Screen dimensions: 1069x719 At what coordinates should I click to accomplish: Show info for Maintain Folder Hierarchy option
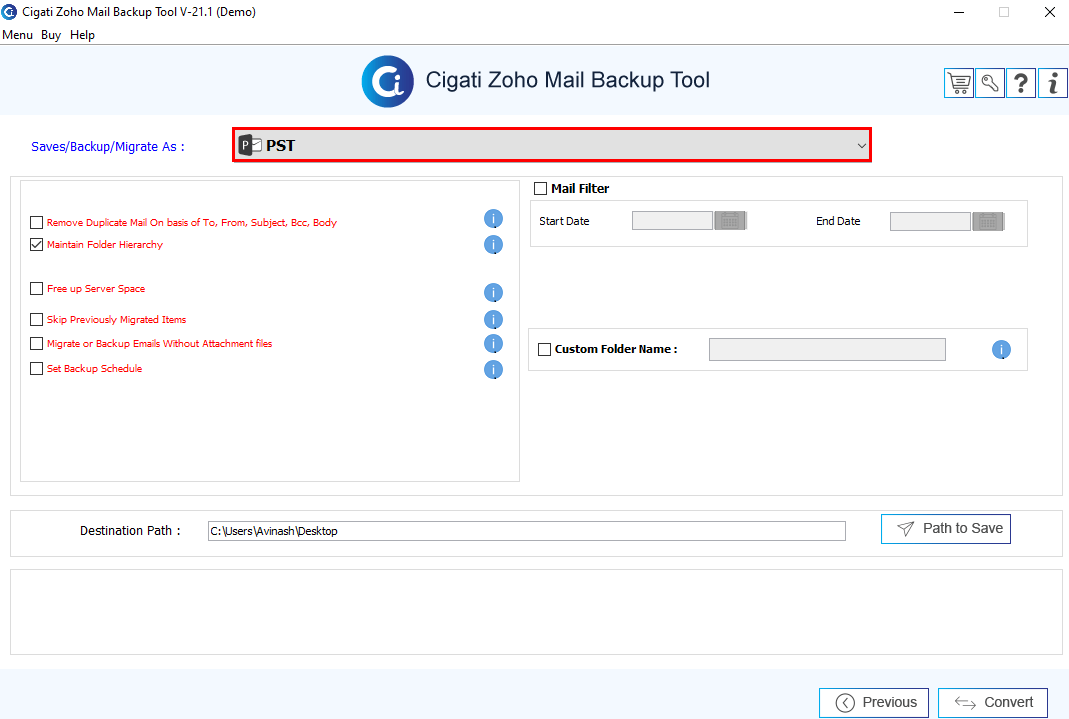[493, 245]
